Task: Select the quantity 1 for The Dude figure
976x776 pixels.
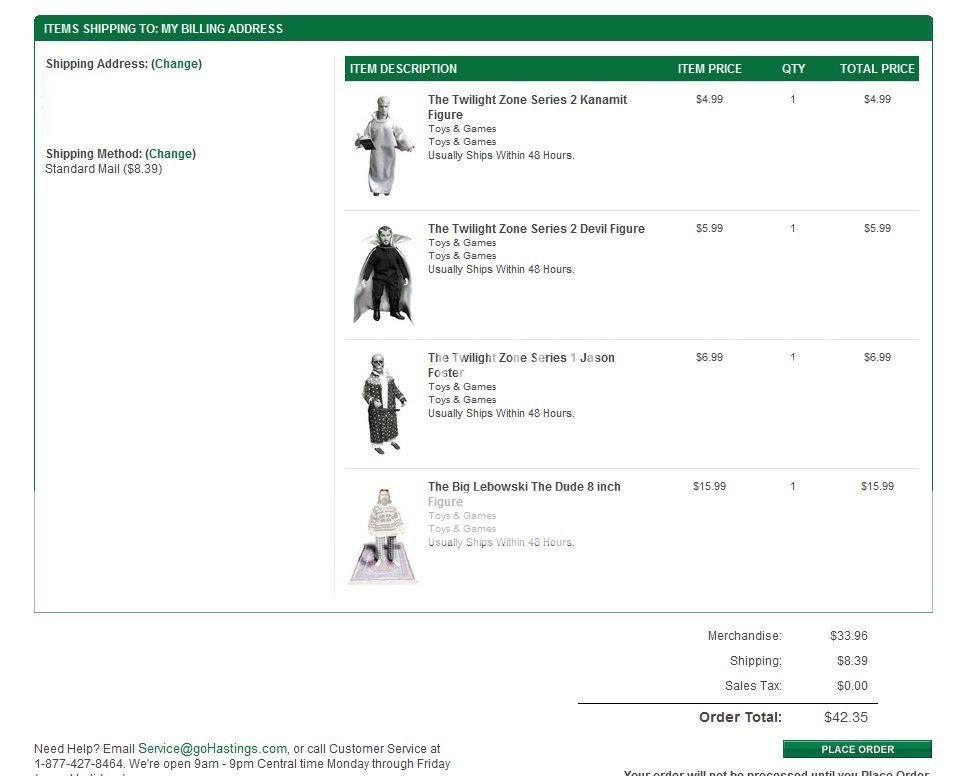Action: point(792,486)
